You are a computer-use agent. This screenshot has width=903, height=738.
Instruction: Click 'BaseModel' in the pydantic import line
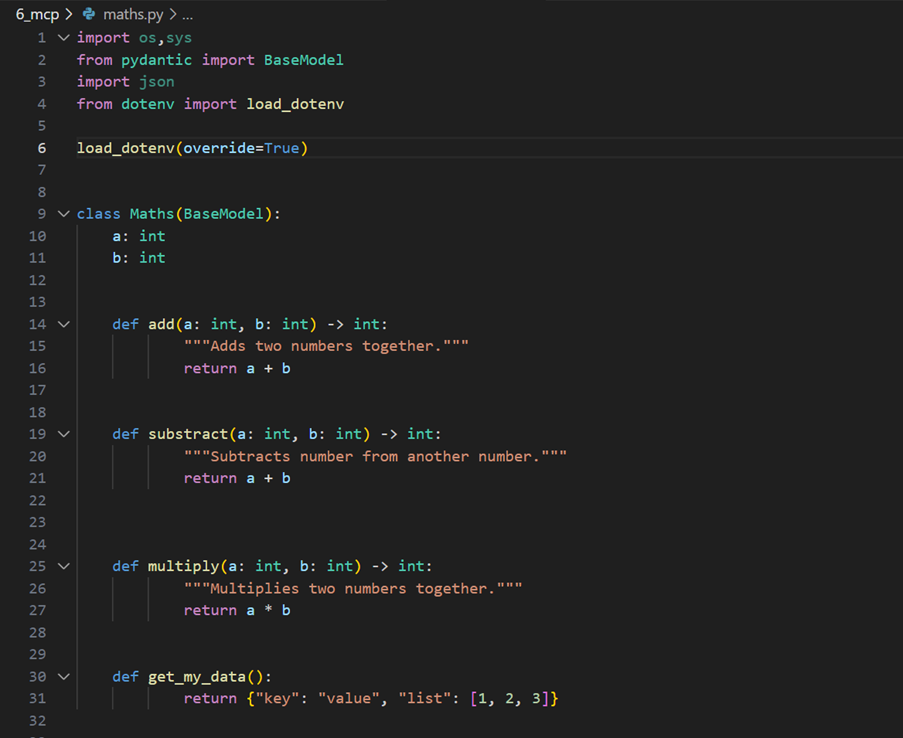tap(303, 60)
